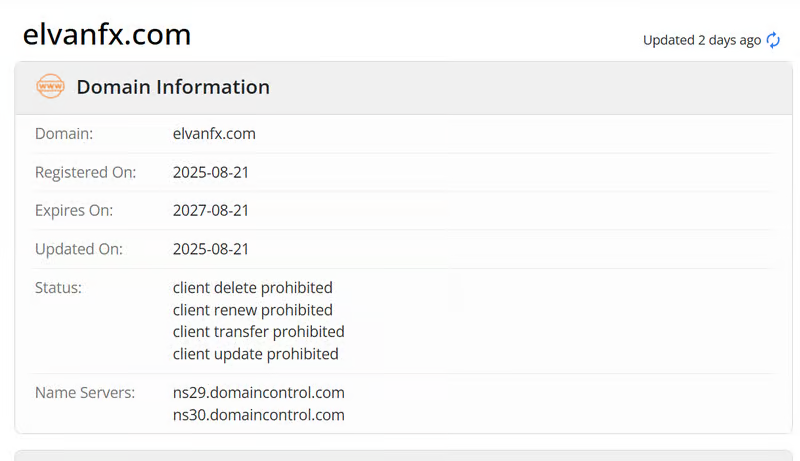The width and height of the screenshot is (800, 461).
Task: Click the Updated On label
Action: tap(79, 249)
